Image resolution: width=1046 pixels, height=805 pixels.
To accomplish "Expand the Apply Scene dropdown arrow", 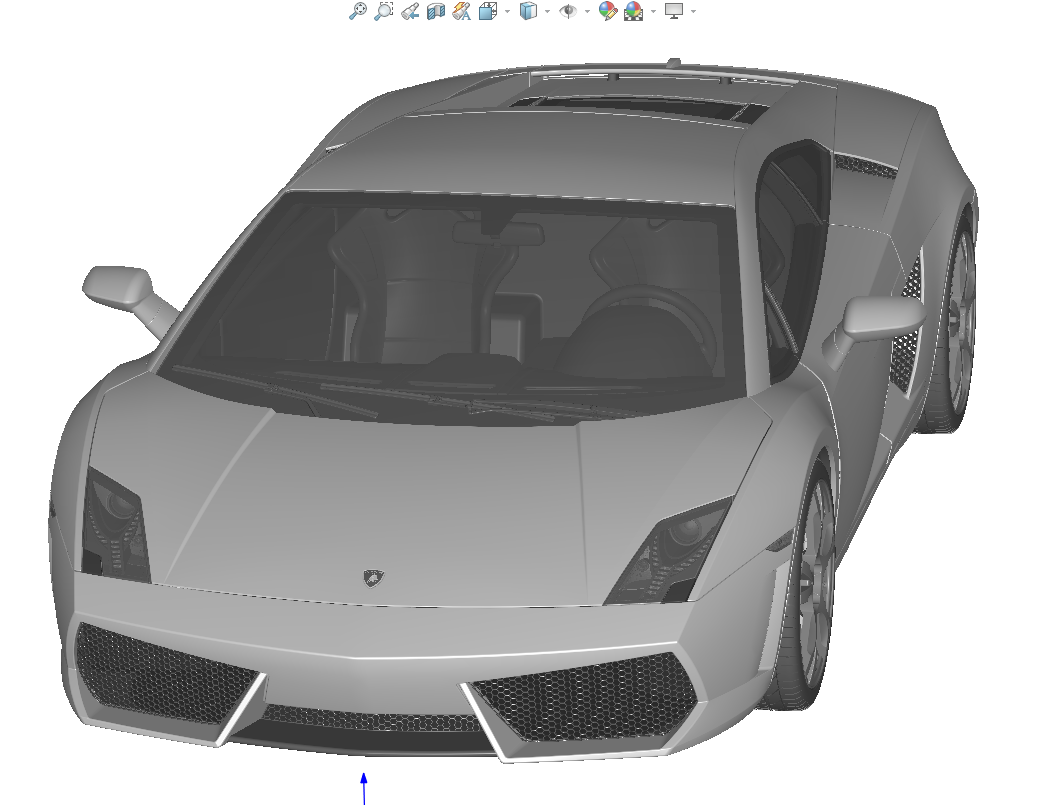I will 653,11.
